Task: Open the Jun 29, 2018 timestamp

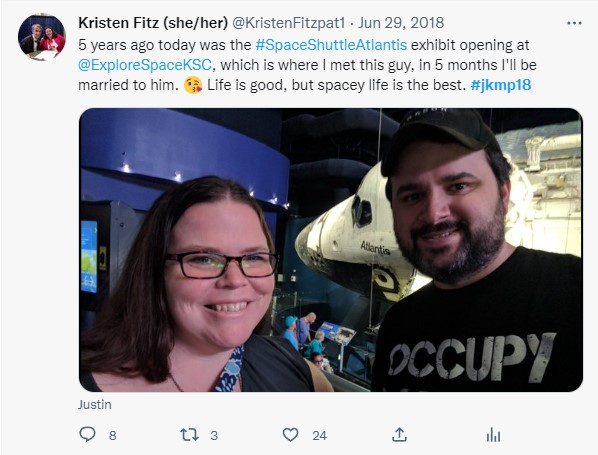Action: (x=401, y=23)
